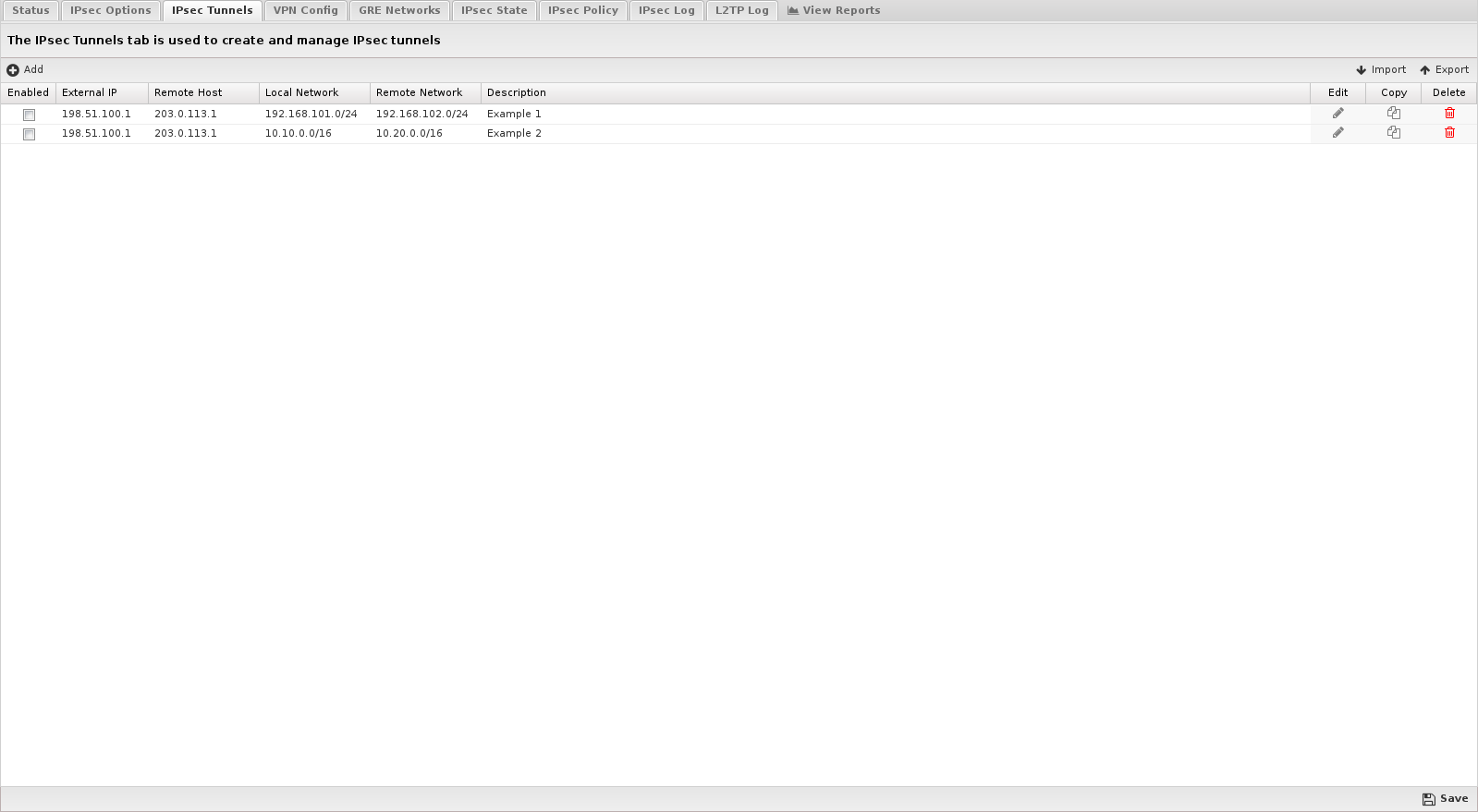Save the IPsec tunnel settings
The image size is (1478, 812).
pyautogui.click(x=1445, y=799)
